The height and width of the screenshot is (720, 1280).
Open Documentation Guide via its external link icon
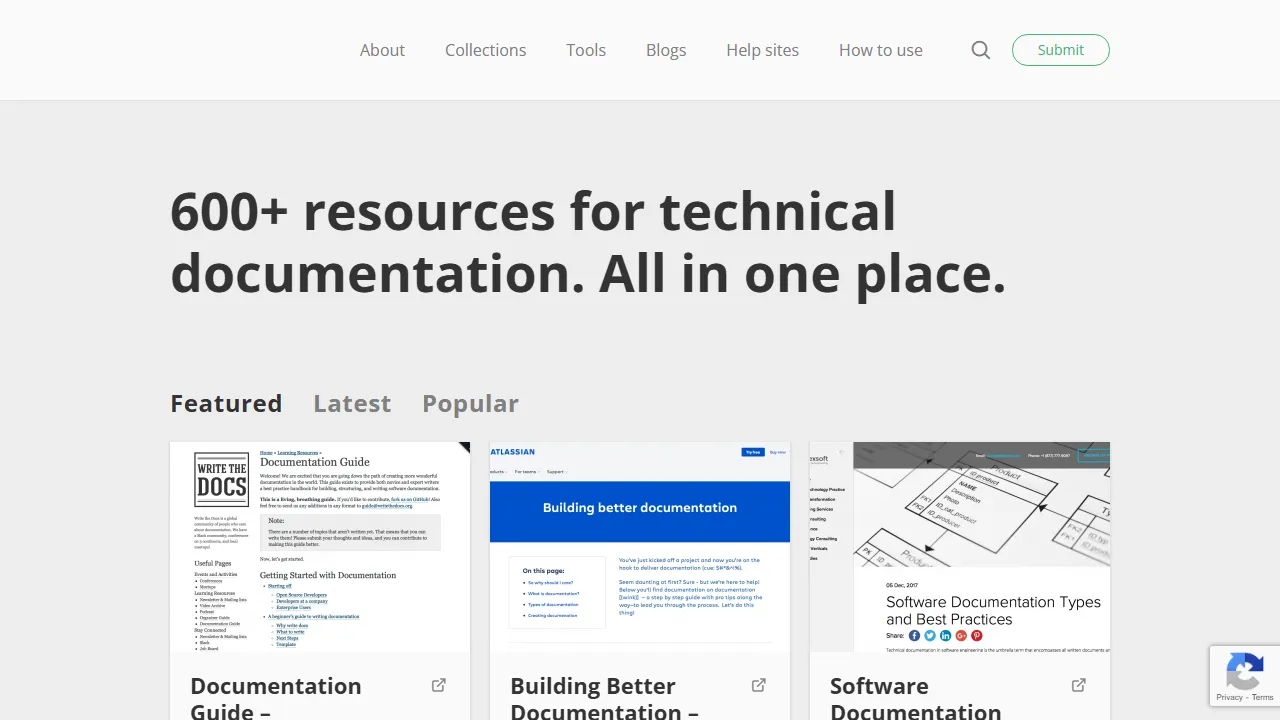[x=438, y=685]
